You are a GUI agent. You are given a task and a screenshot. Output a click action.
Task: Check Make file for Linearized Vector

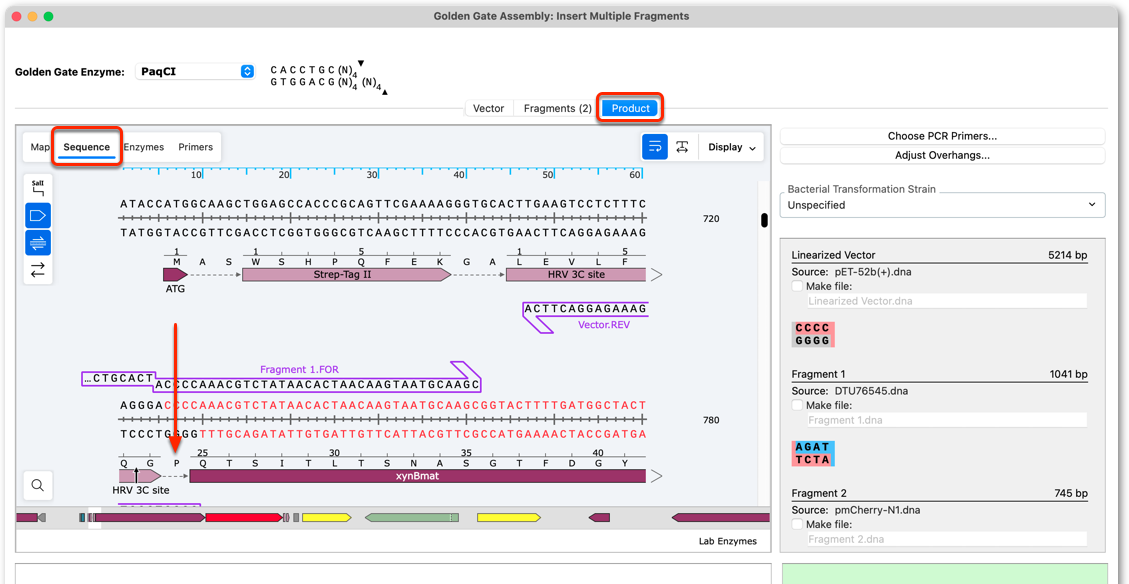pyautogui.click(x=797, y=286)
